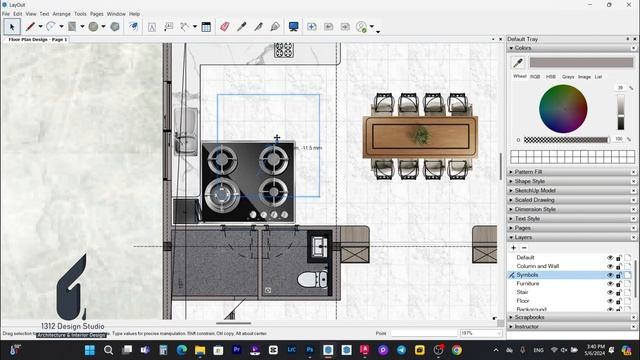
Task: Open the Tools menu
Action: (80, 14)
